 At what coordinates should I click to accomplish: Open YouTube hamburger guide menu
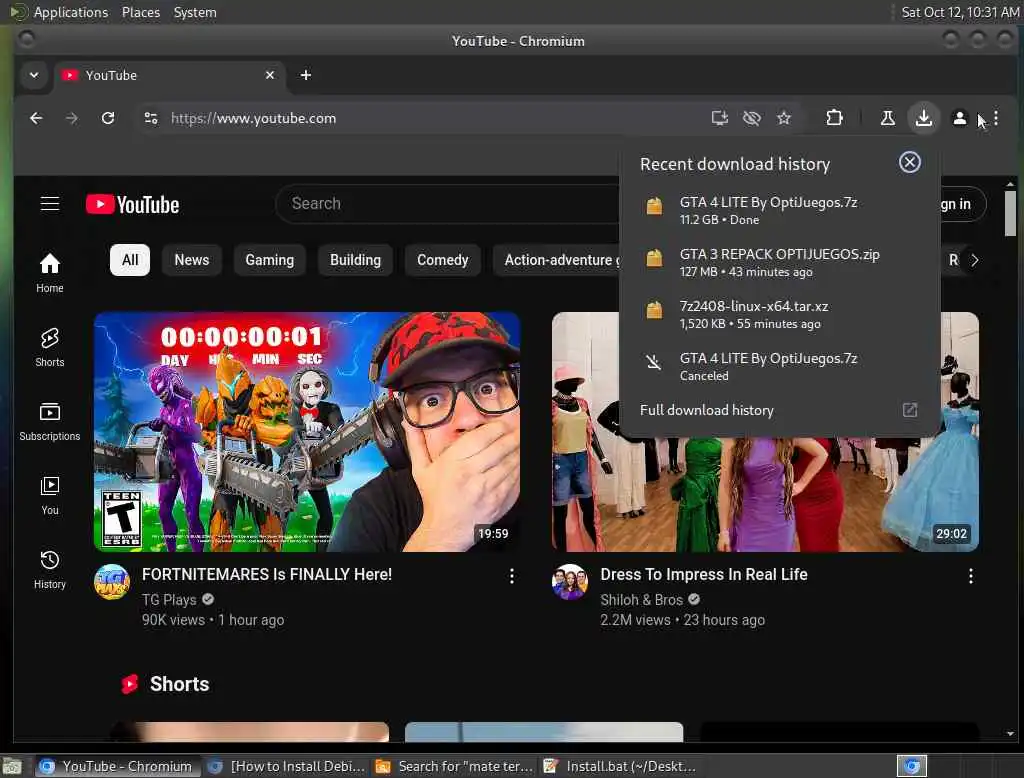[x=50, y=204]
